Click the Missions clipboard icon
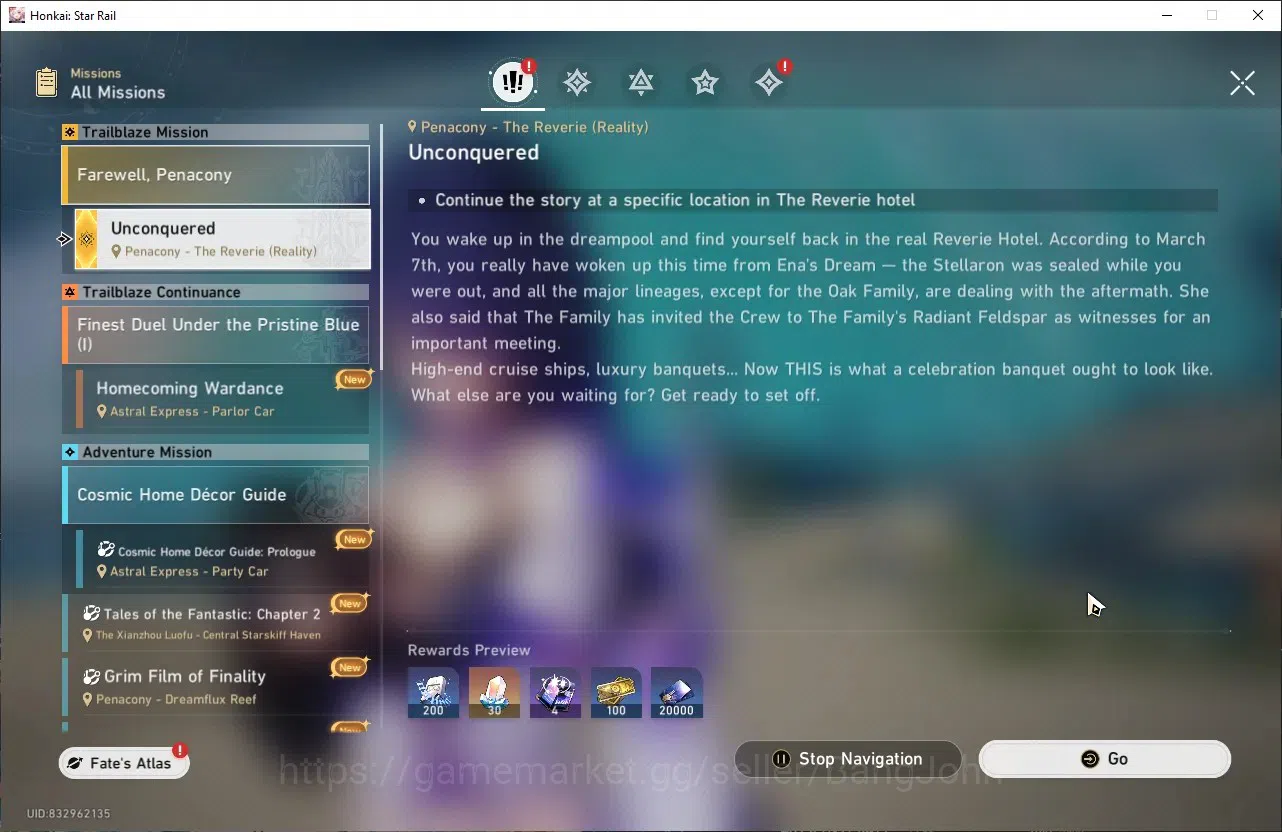The width and height of the screenshot is (1282, 832). (46, 82)
